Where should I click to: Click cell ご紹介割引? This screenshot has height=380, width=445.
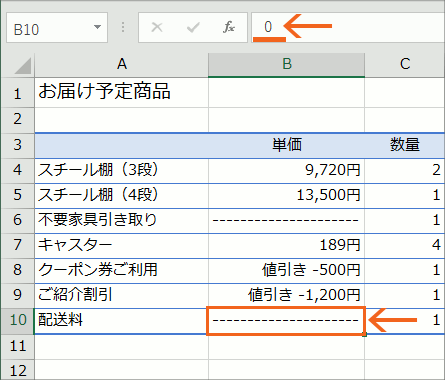pyautogui.click(x=122, y=296)
